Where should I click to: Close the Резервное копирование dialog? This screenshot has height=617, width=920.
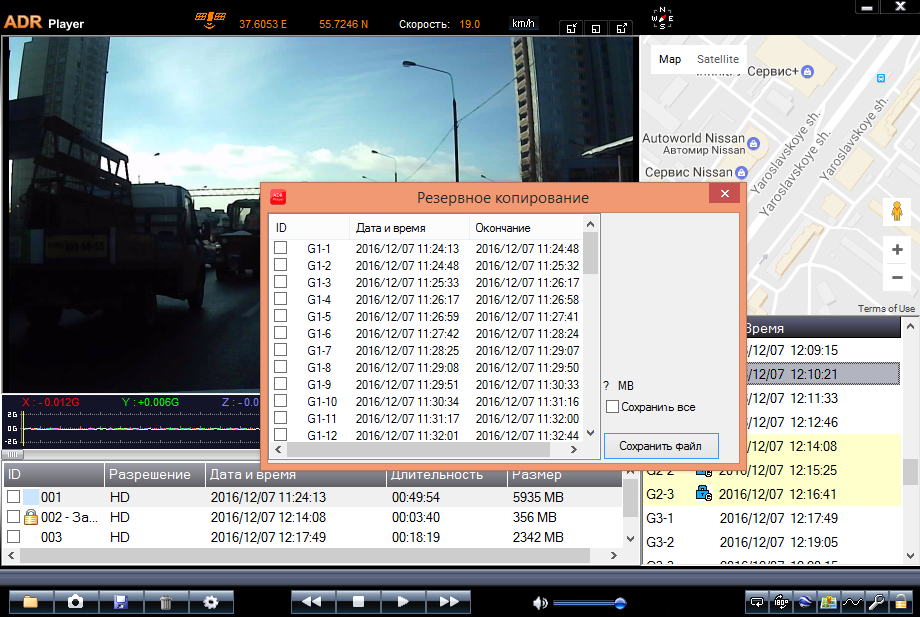pyautogui.click(x=725, y=194)
